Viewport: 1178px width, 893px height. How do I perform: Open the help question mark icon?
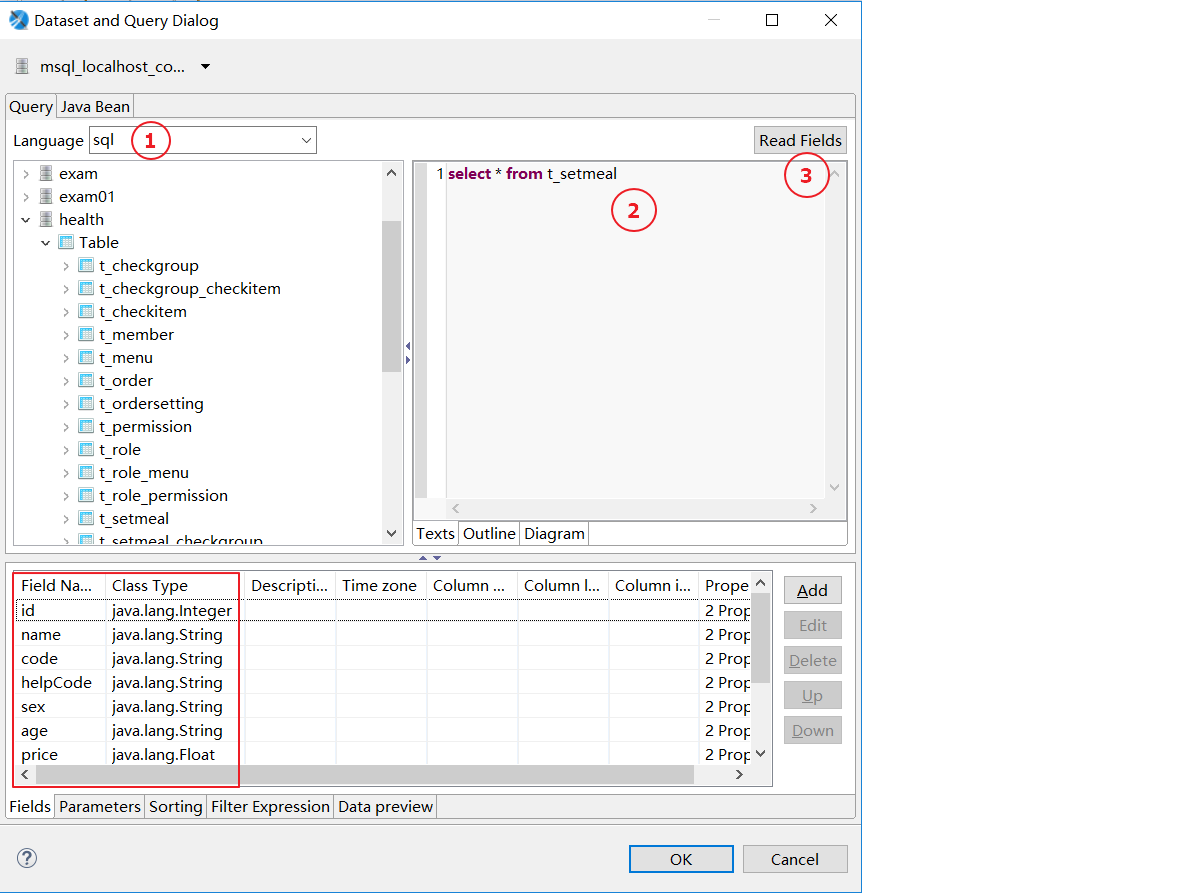27,858
